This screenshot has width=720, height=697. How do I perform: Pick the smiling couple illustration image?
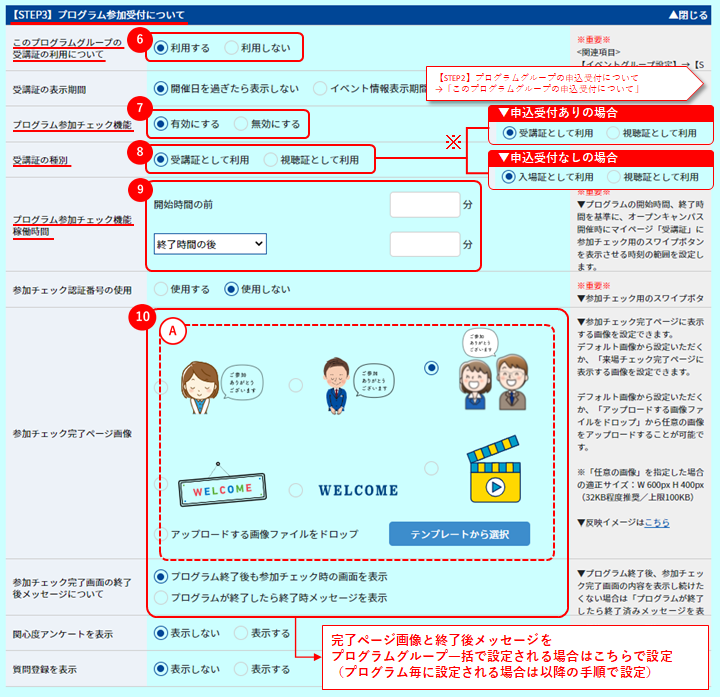pos(495,370)
